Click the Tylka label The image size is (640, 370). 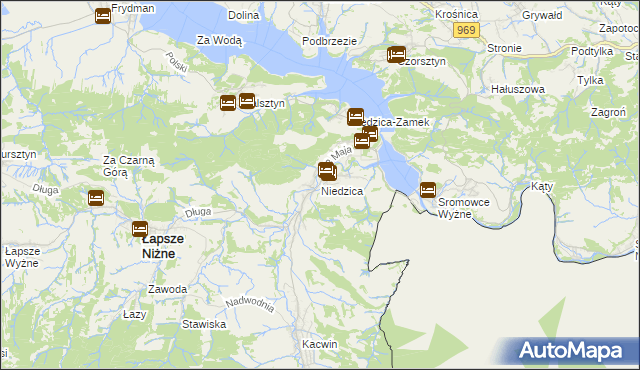(x=590, y=80)
